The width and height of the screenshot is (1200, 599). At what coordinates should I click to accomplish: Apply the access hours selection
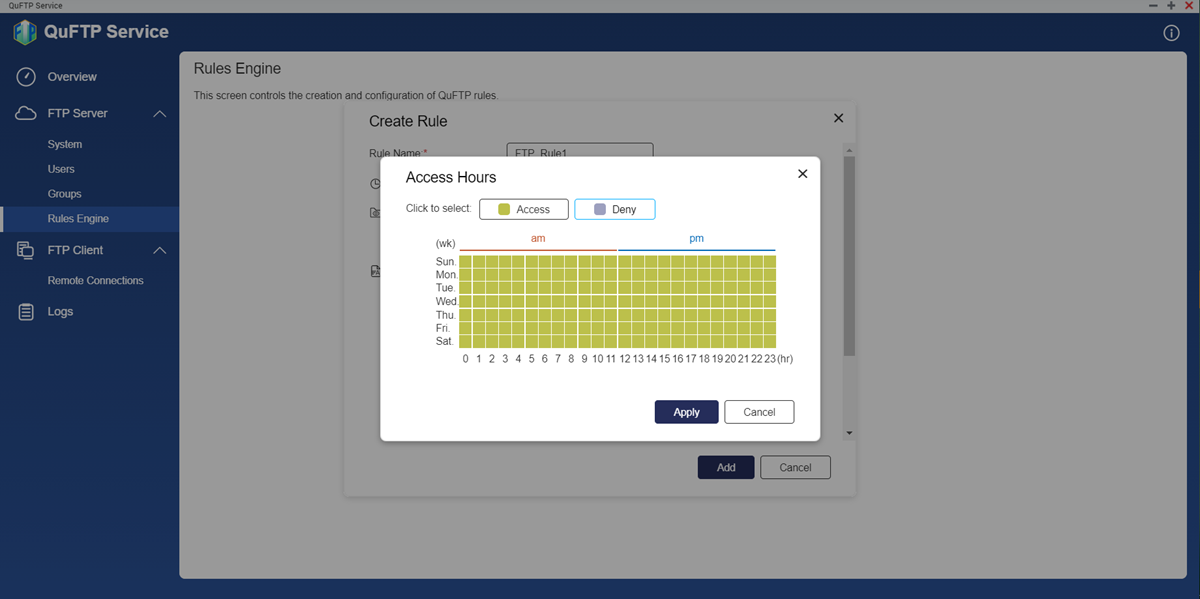coord(686,412)
